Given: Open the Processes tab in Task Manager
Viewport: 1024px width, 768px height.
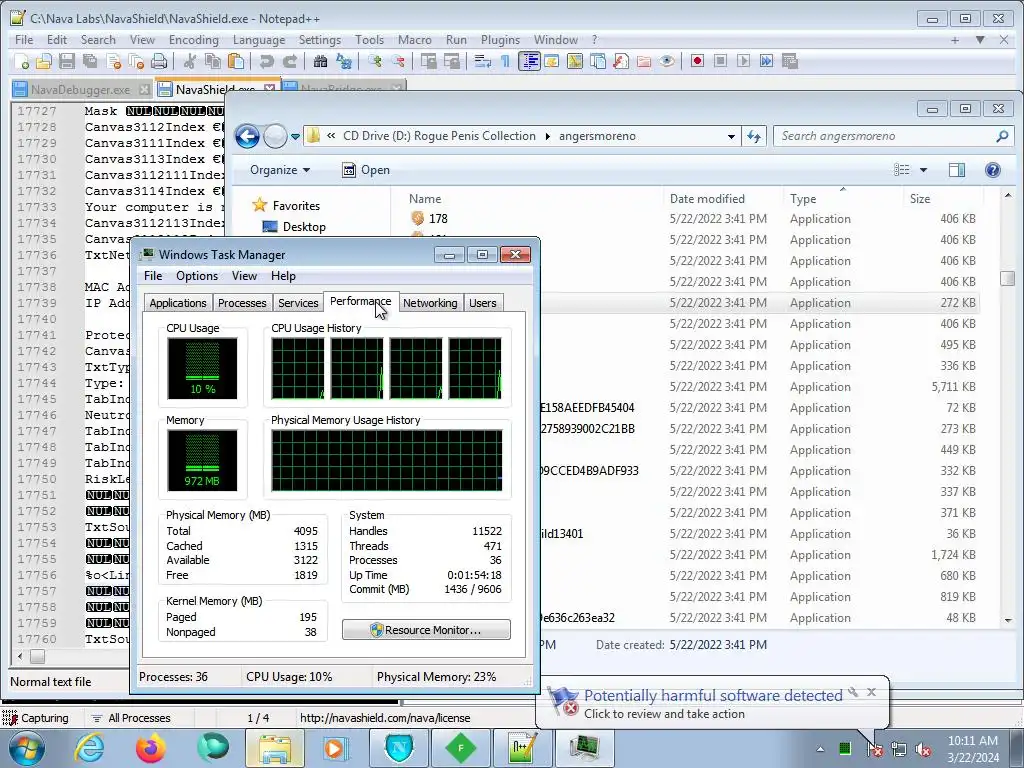Looking at the screenshot, I should [x=242, y=303].
